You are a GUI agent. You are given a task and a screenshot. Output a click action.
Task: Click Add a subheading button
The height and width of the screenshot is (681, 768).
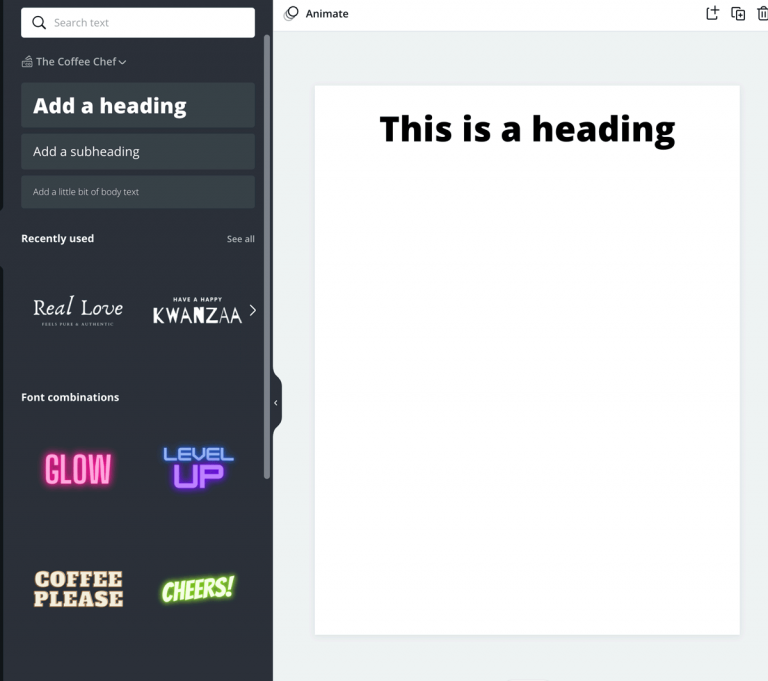click(x=138, y=152)
